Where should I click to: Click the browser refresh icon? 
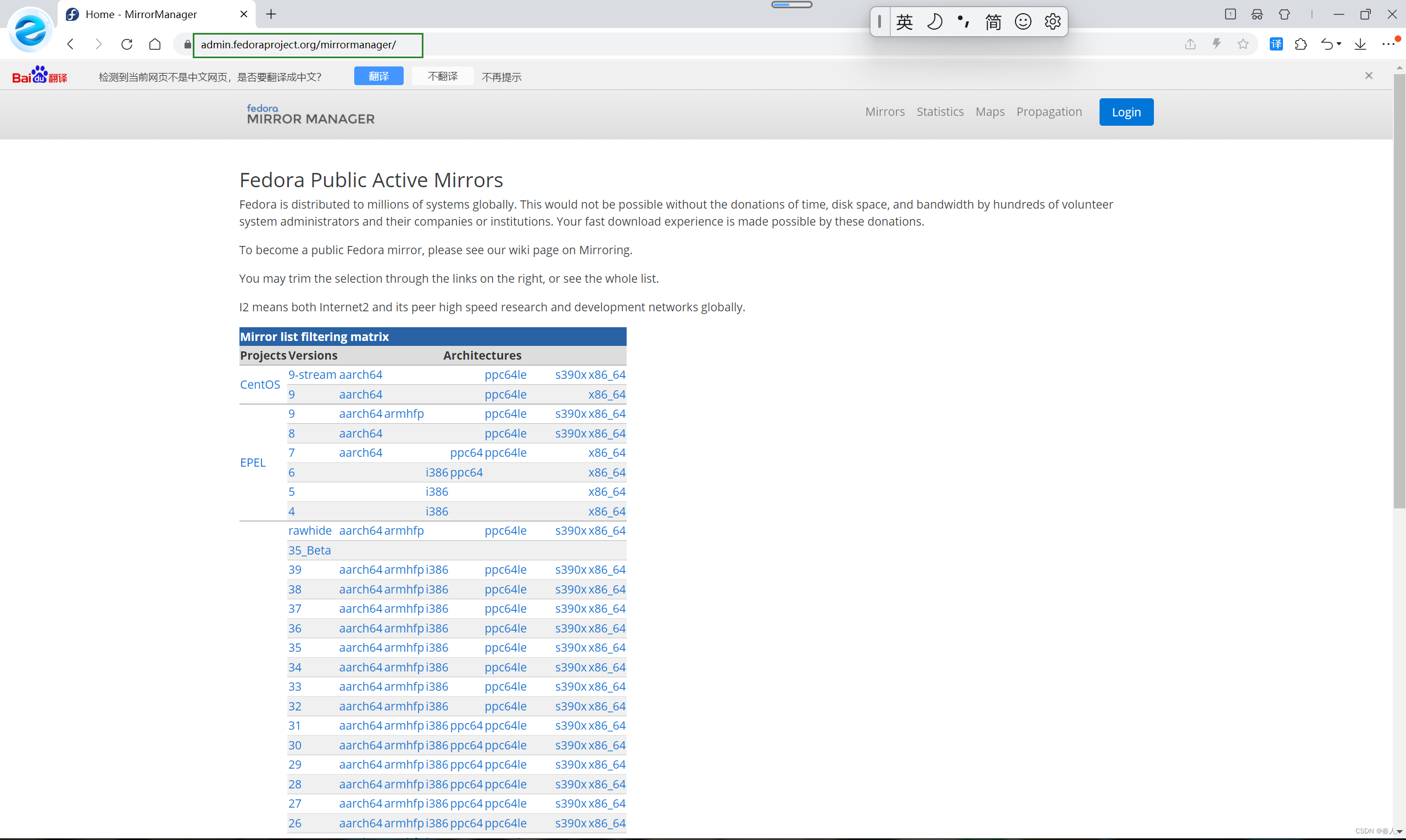[127, 44]
